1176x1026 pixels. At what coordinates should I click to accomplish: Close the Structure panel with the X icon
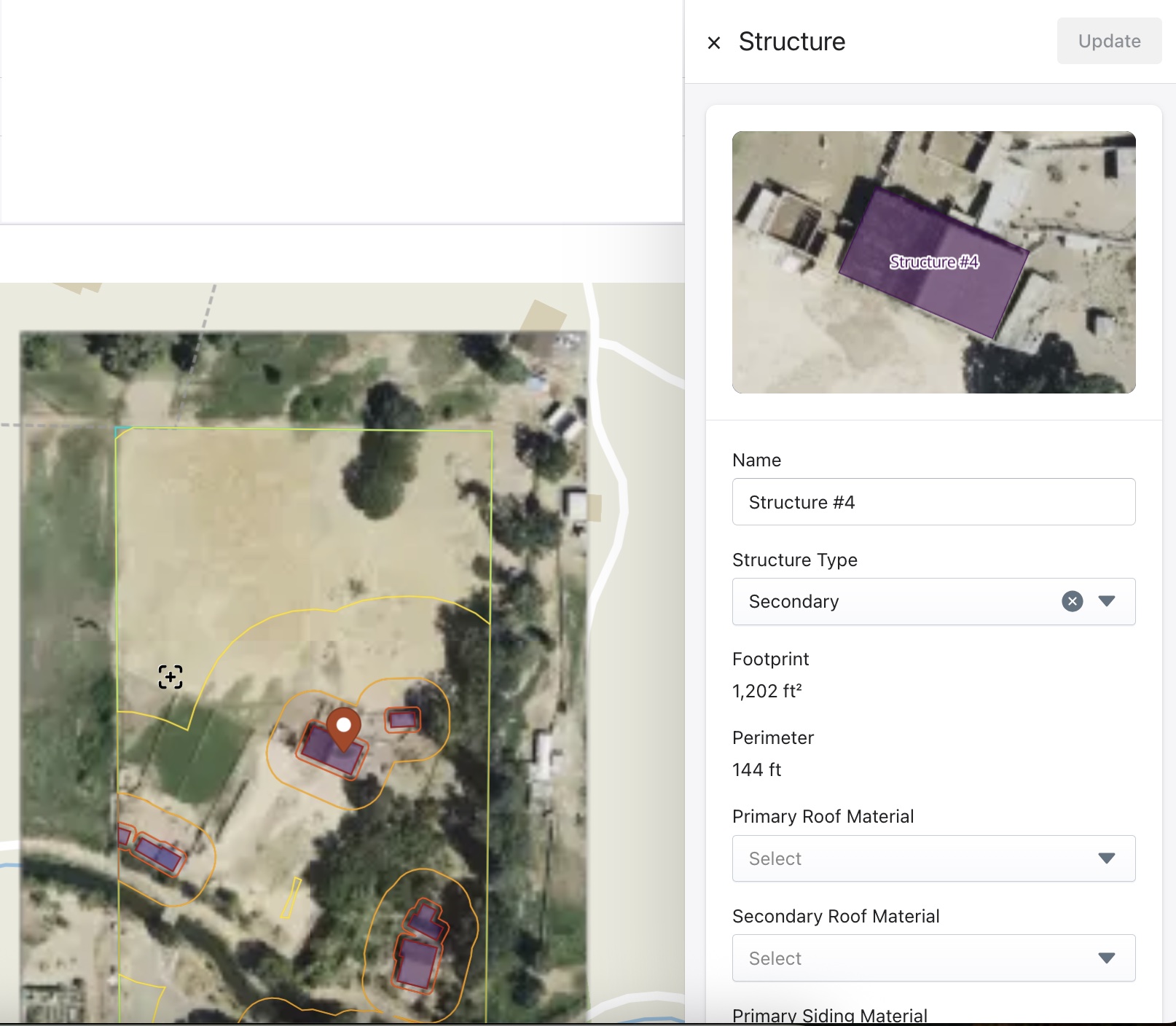coord(714,43)
